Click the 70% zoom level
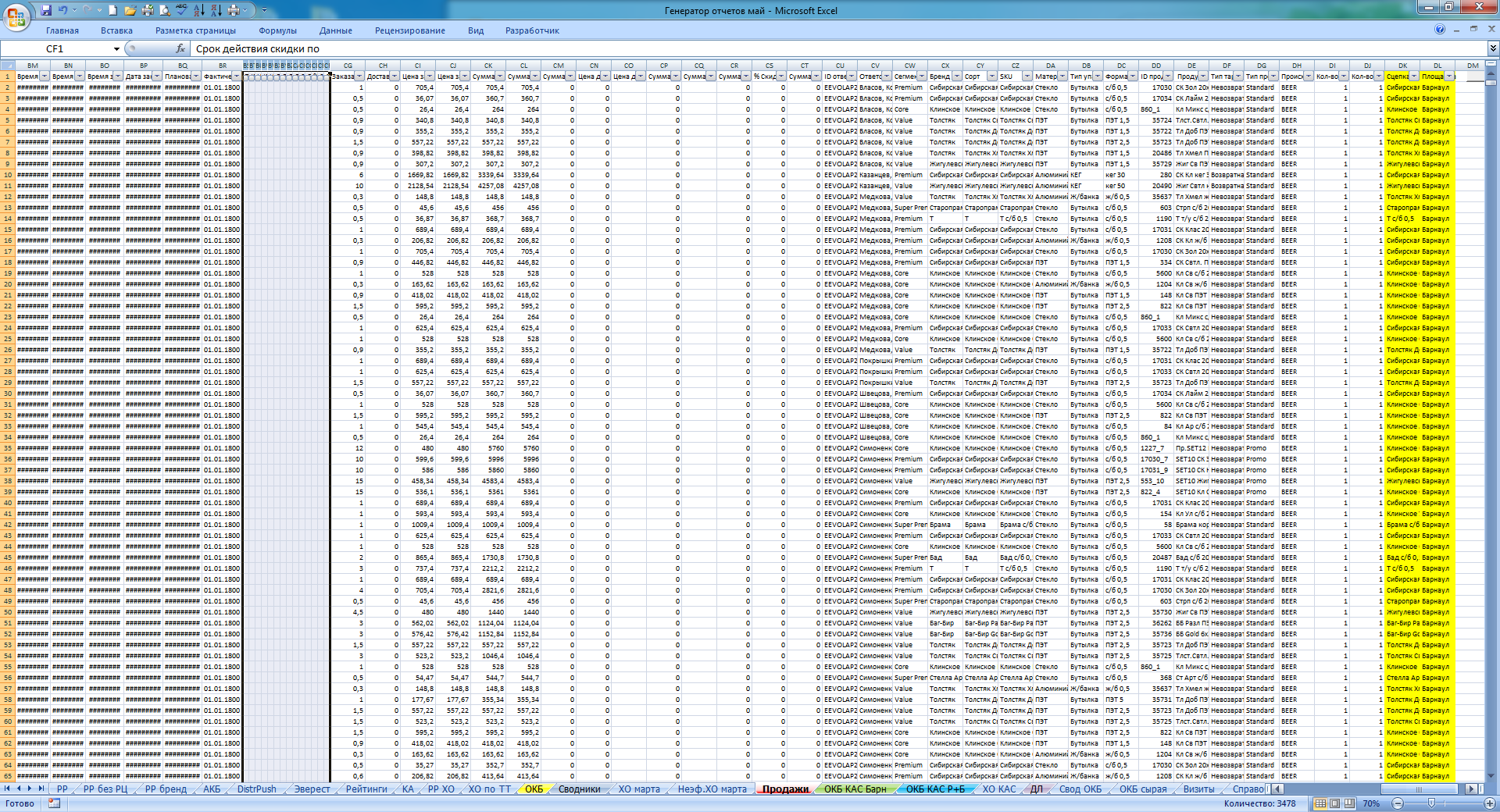This screenshot has height=812, width=1500. [x=1371, y=803]
